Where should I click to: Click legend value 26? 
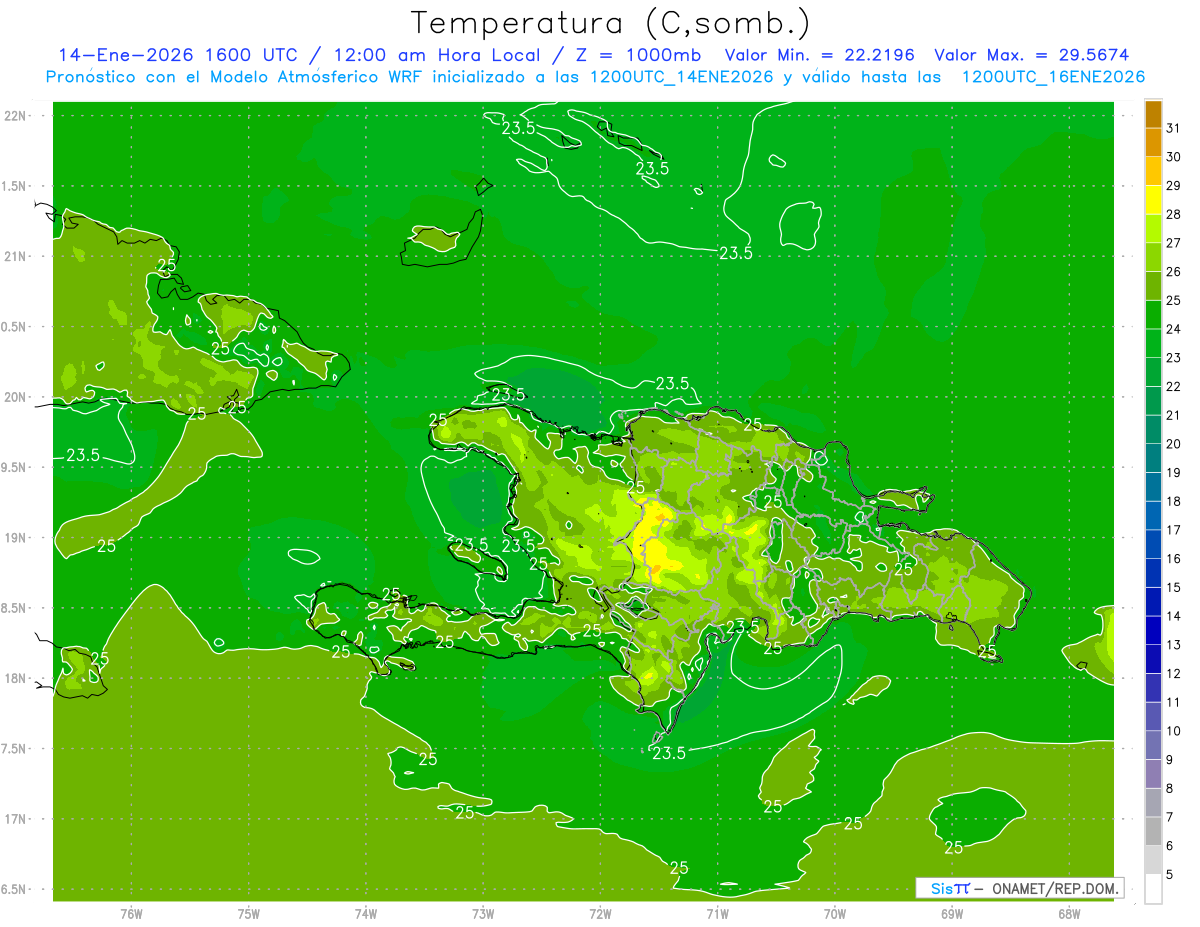(1174, 272)
